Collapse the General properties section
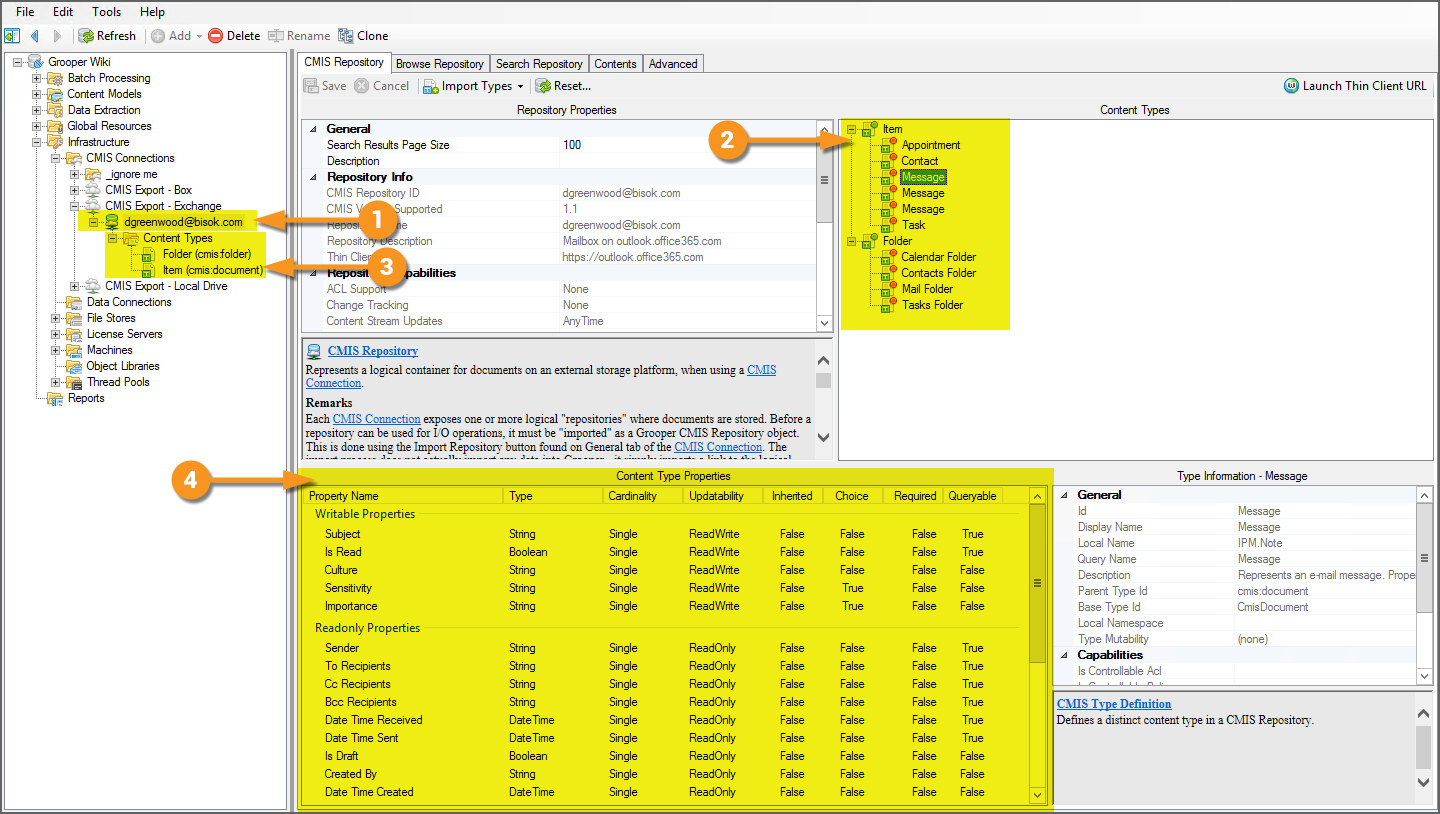This screenshot has width=1440, height=814. (x=313, y=129)
